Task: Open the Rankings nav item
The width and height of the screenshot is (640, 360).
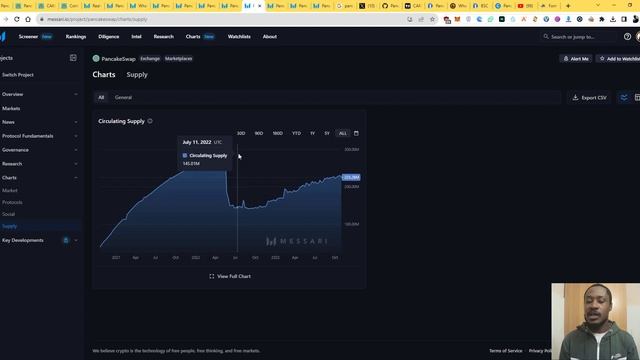Action: [x=76, y=37]
